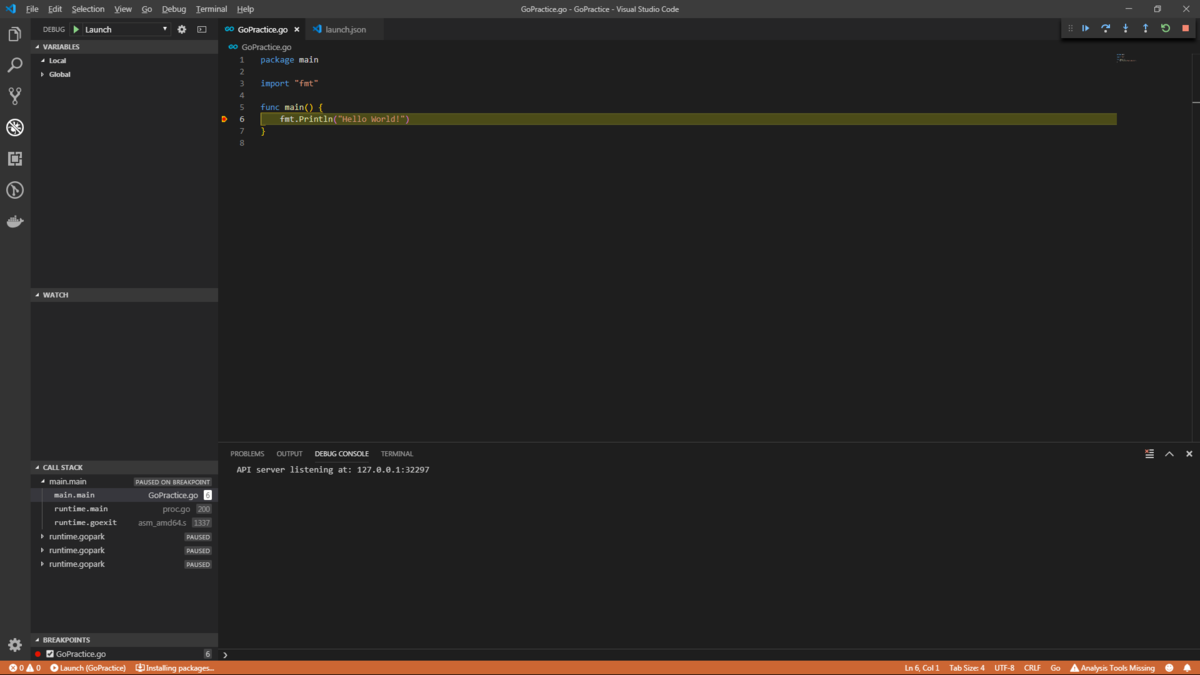Screen dimensions: 1200x675
Task: Open the Extensions view
Action: tap(15, 158)
